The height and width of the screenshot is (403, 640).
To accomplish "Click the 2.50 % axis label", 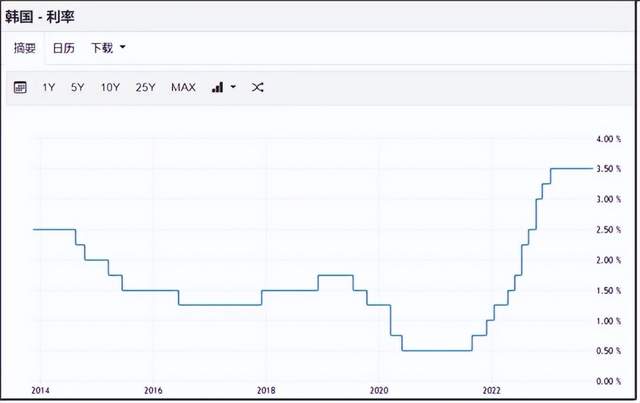I will (x=609, y=230).
